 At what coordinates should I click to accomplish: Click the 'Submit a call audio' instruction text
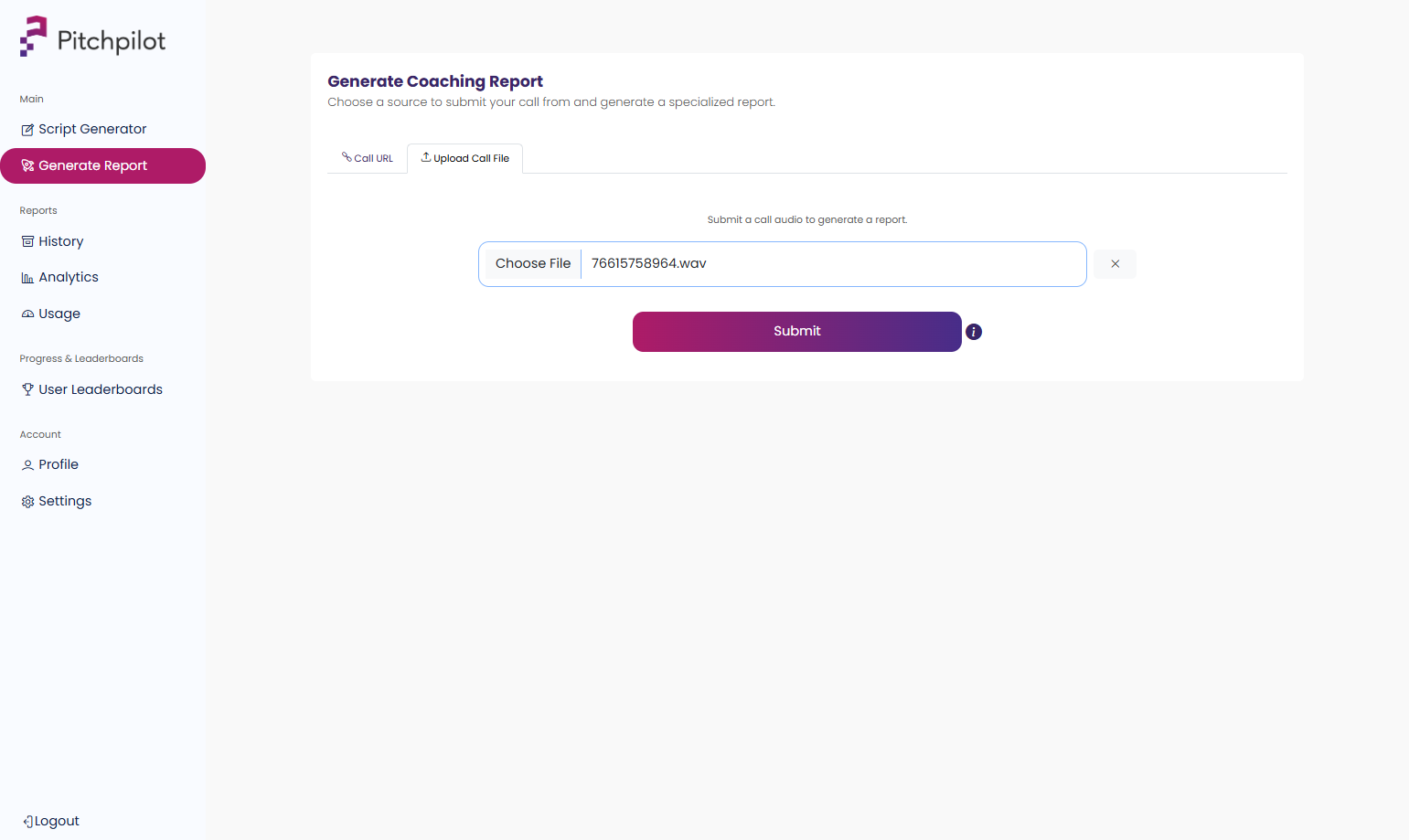point(807,220)
